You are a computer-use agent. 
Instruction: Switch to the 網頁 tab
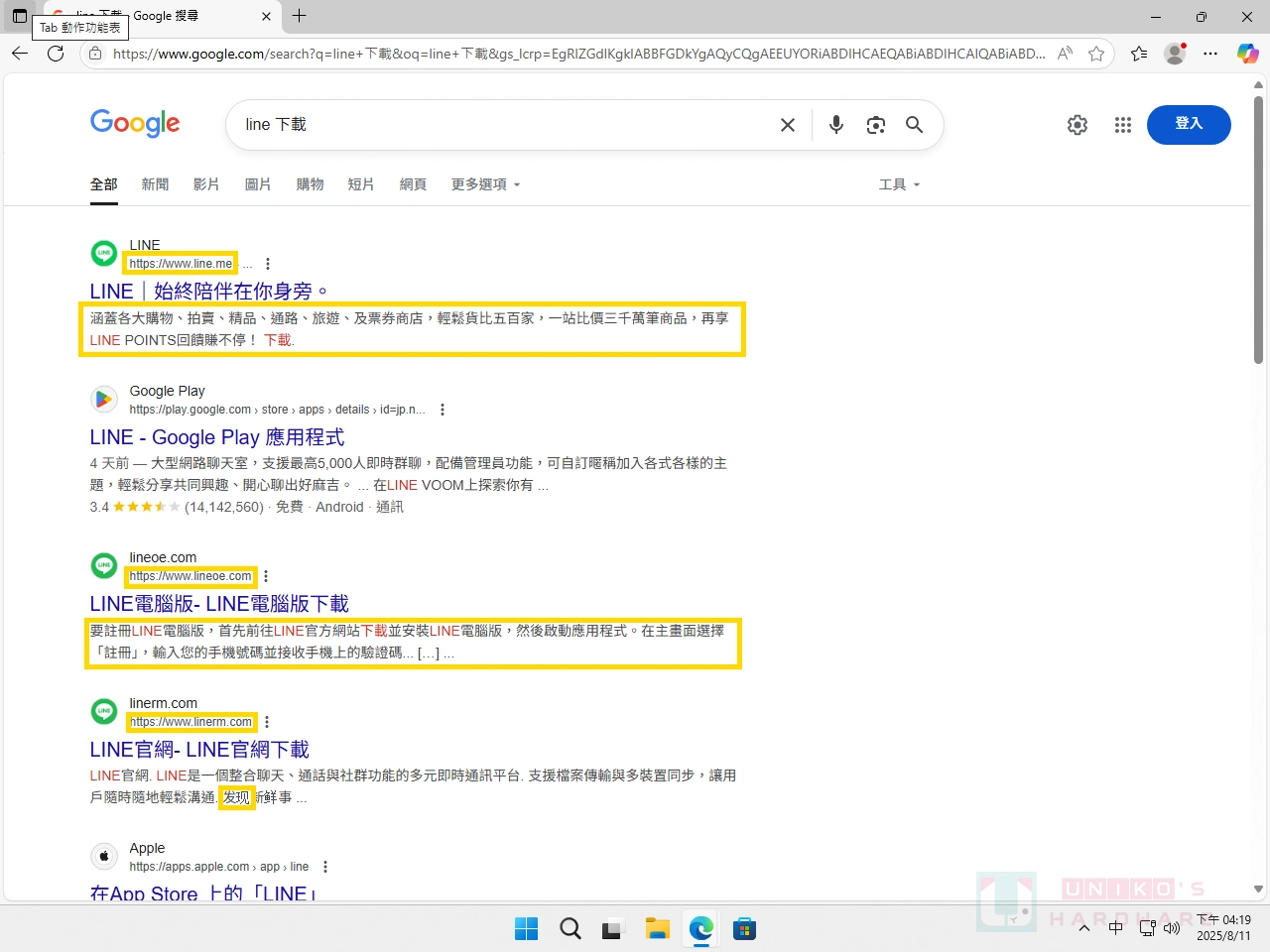pyautogui.click(x=413, y=184)
